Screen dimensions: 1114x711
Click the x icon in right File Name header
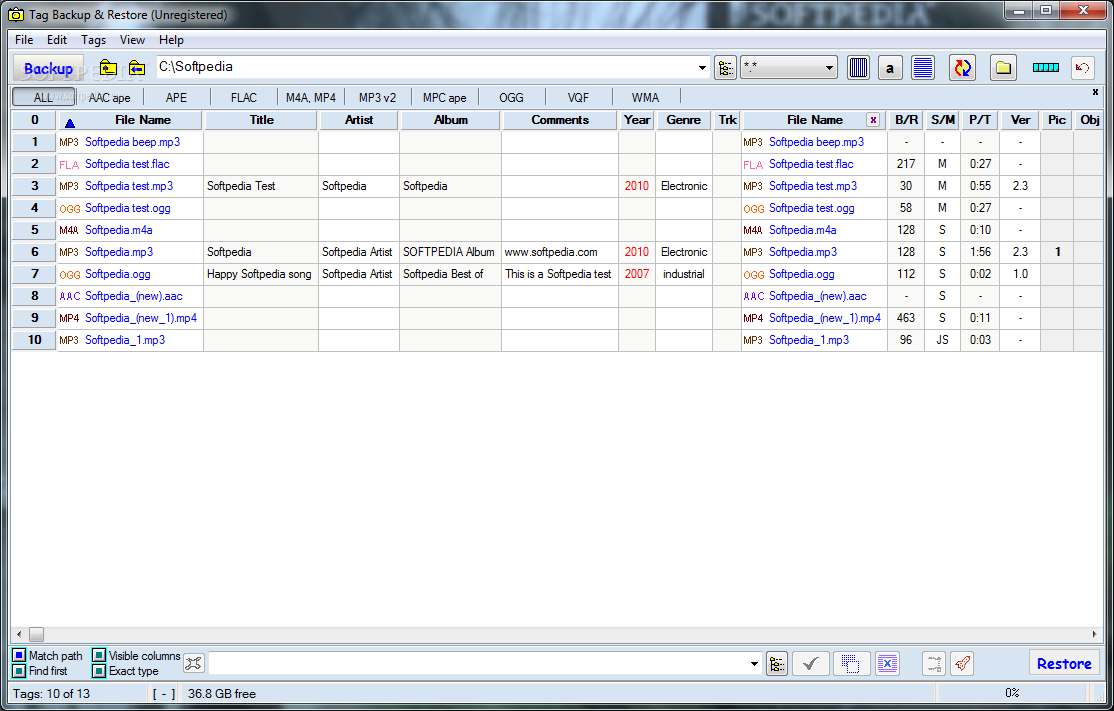(873, 120)
